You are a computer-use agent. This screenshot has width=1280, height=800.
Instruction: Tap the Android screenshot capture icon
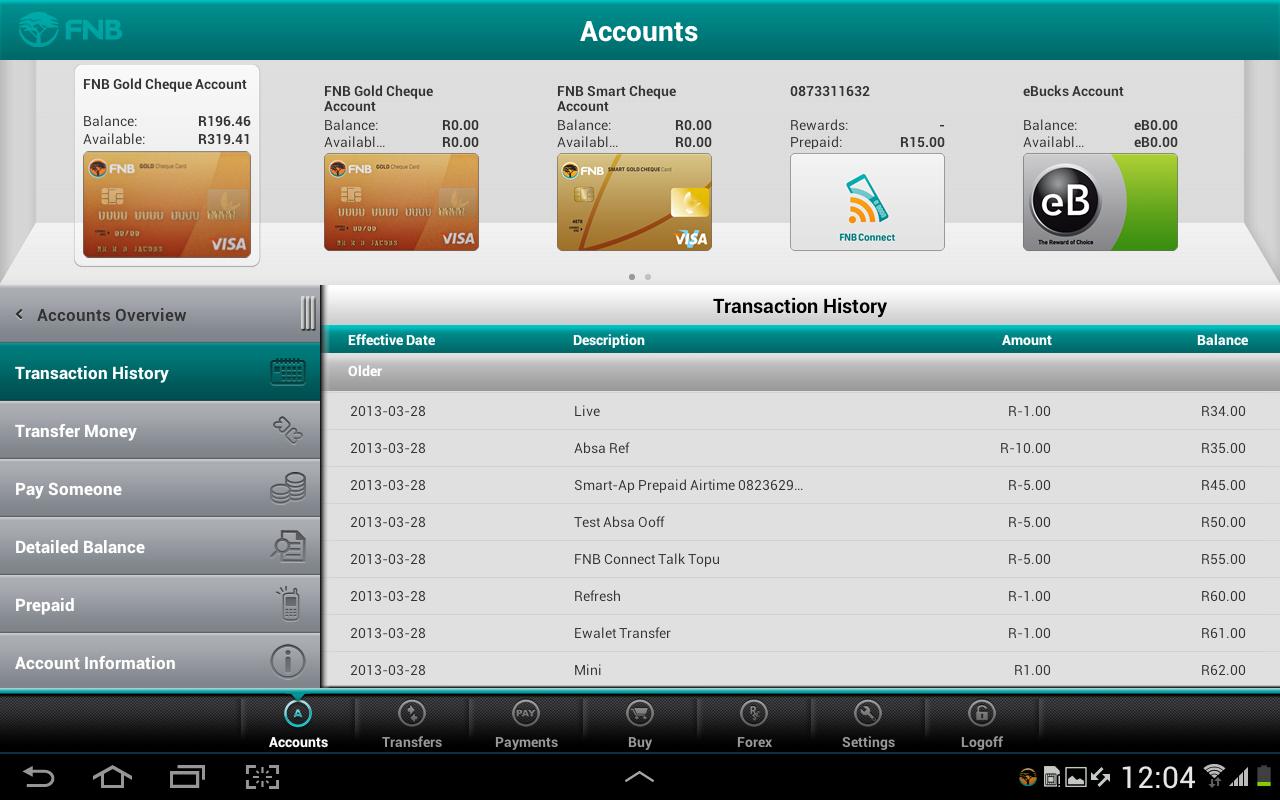click(x=262, y=777)
